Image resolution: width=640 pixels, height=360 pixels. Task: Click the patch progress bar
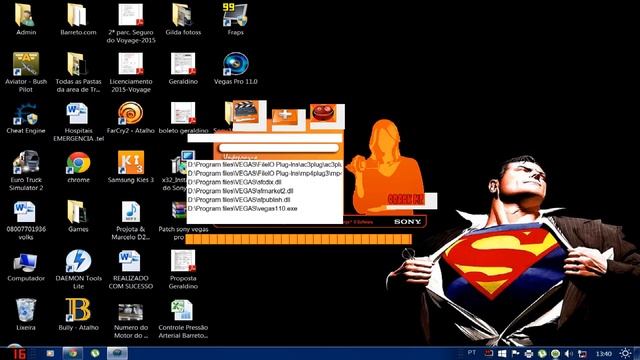click(298, 239)
